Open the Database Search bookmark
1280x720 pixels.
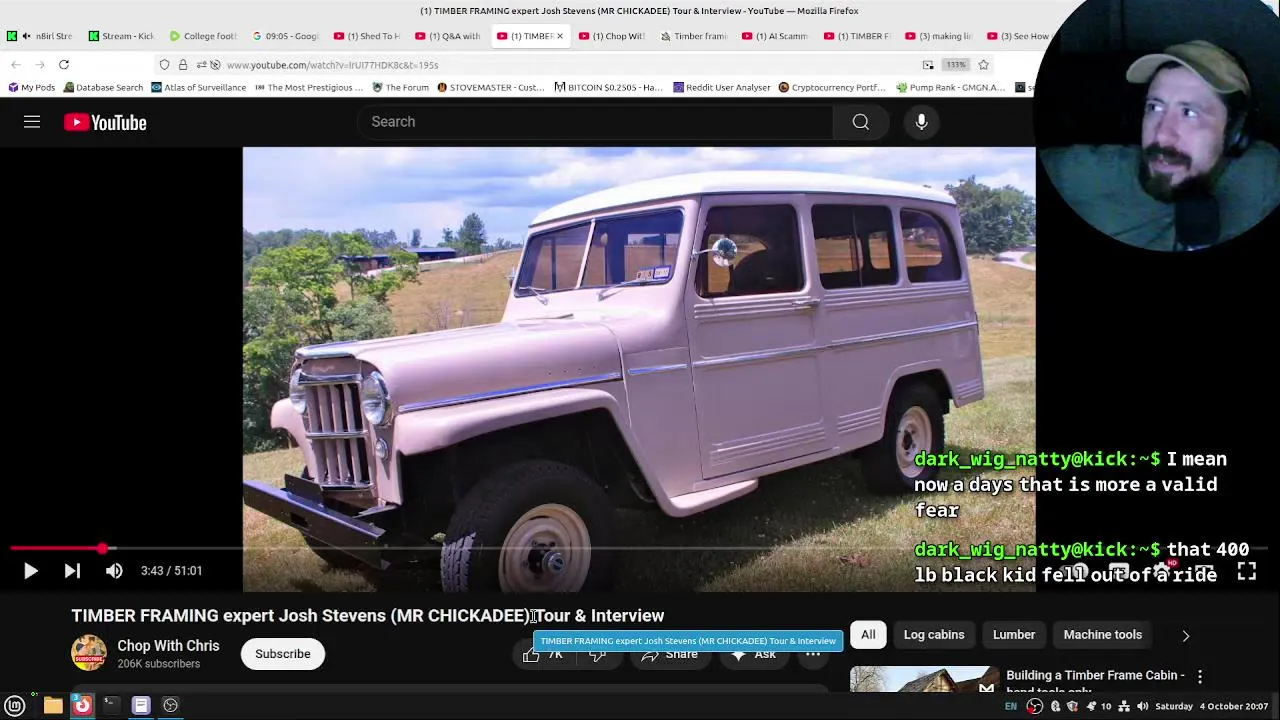coord(103,87)
